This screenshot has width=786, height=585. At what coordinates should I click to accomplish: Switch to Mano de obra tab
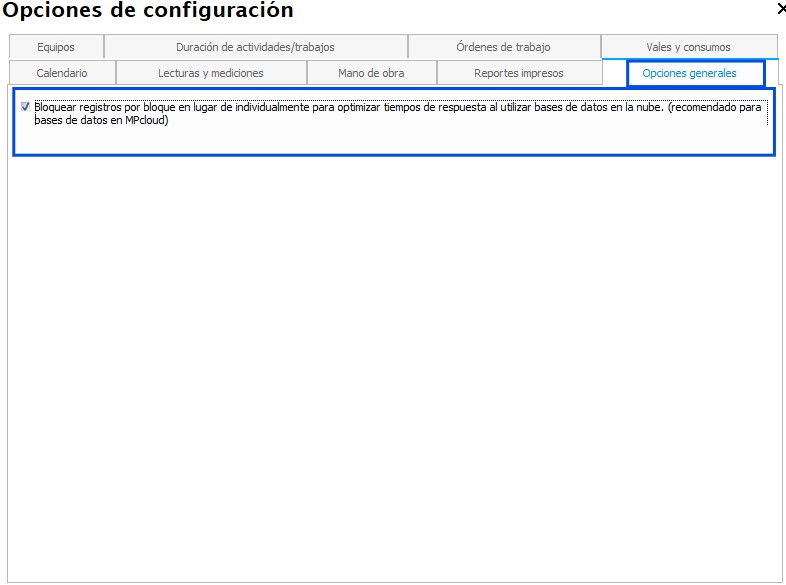[371, 73]
